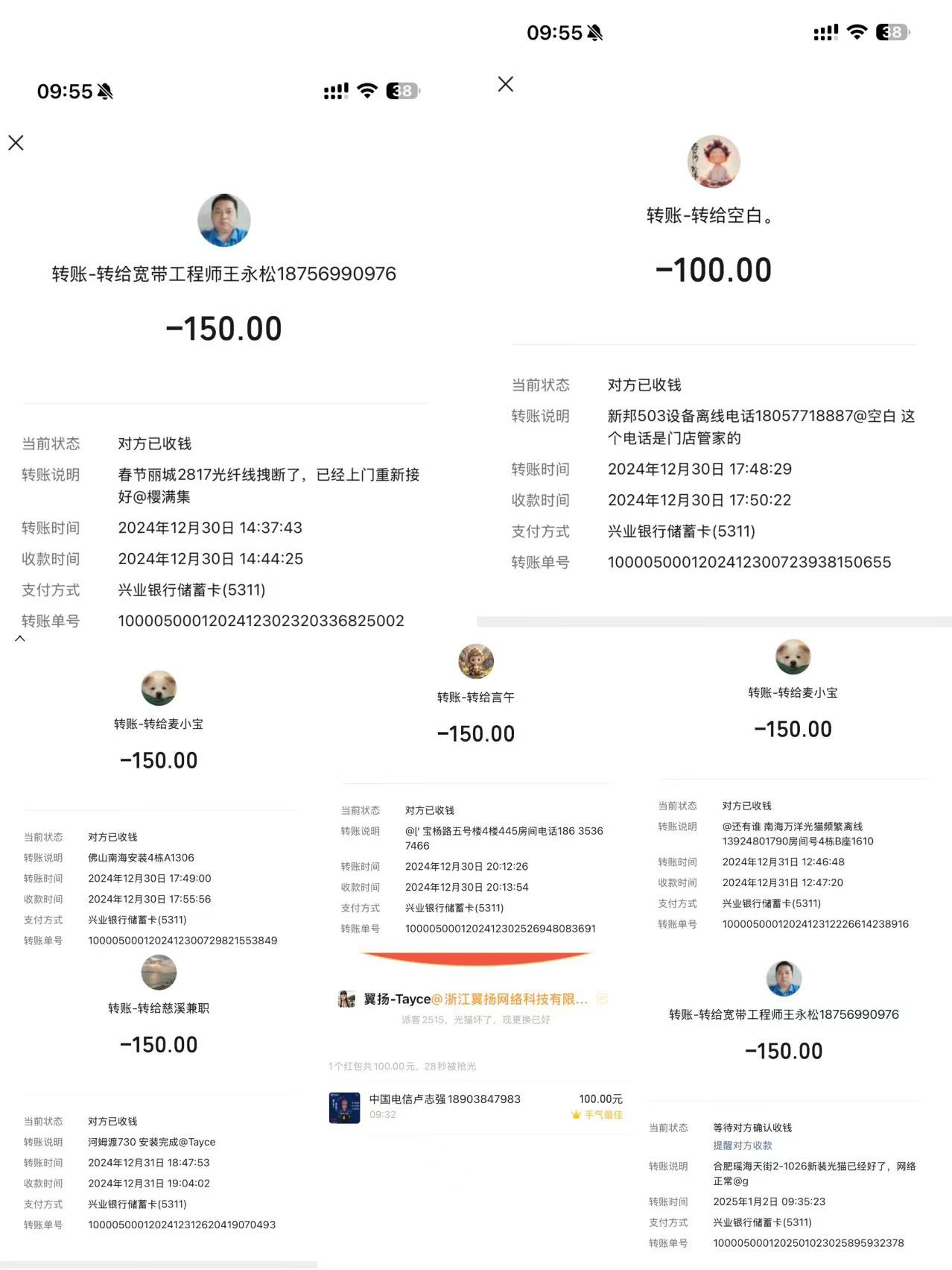The image size is (952, 1270).
Task: Tap the battery indicator above the 王永松 received transfer
Action: [402, 91]
